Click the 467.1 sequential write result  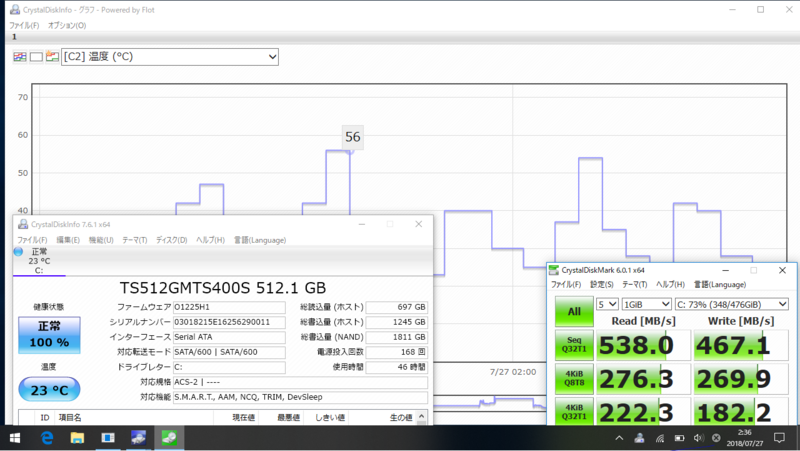coord(741,345)
